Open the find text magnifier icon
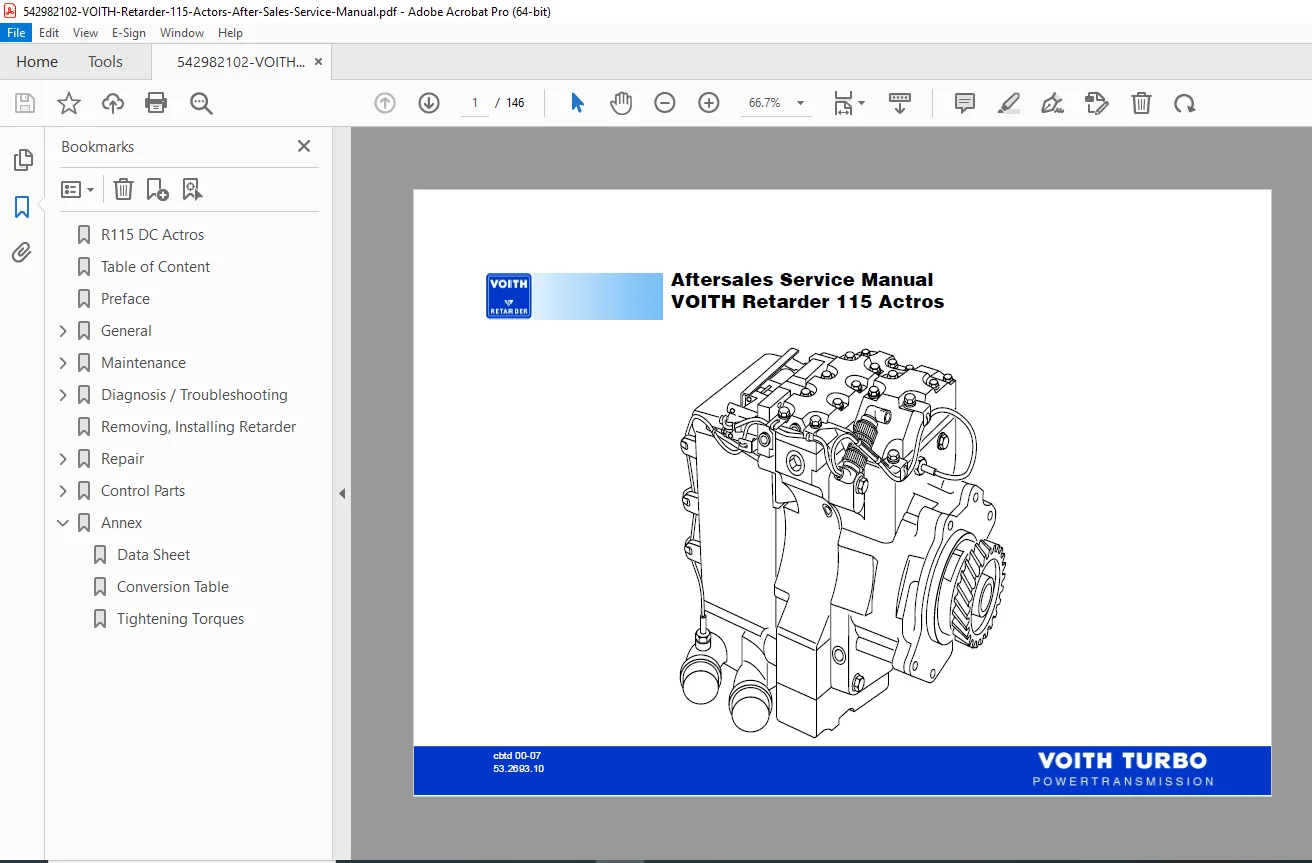Image resolution: width=1312 pixels, height=863 pixels. pyautogui.click(x=201, y=103)
